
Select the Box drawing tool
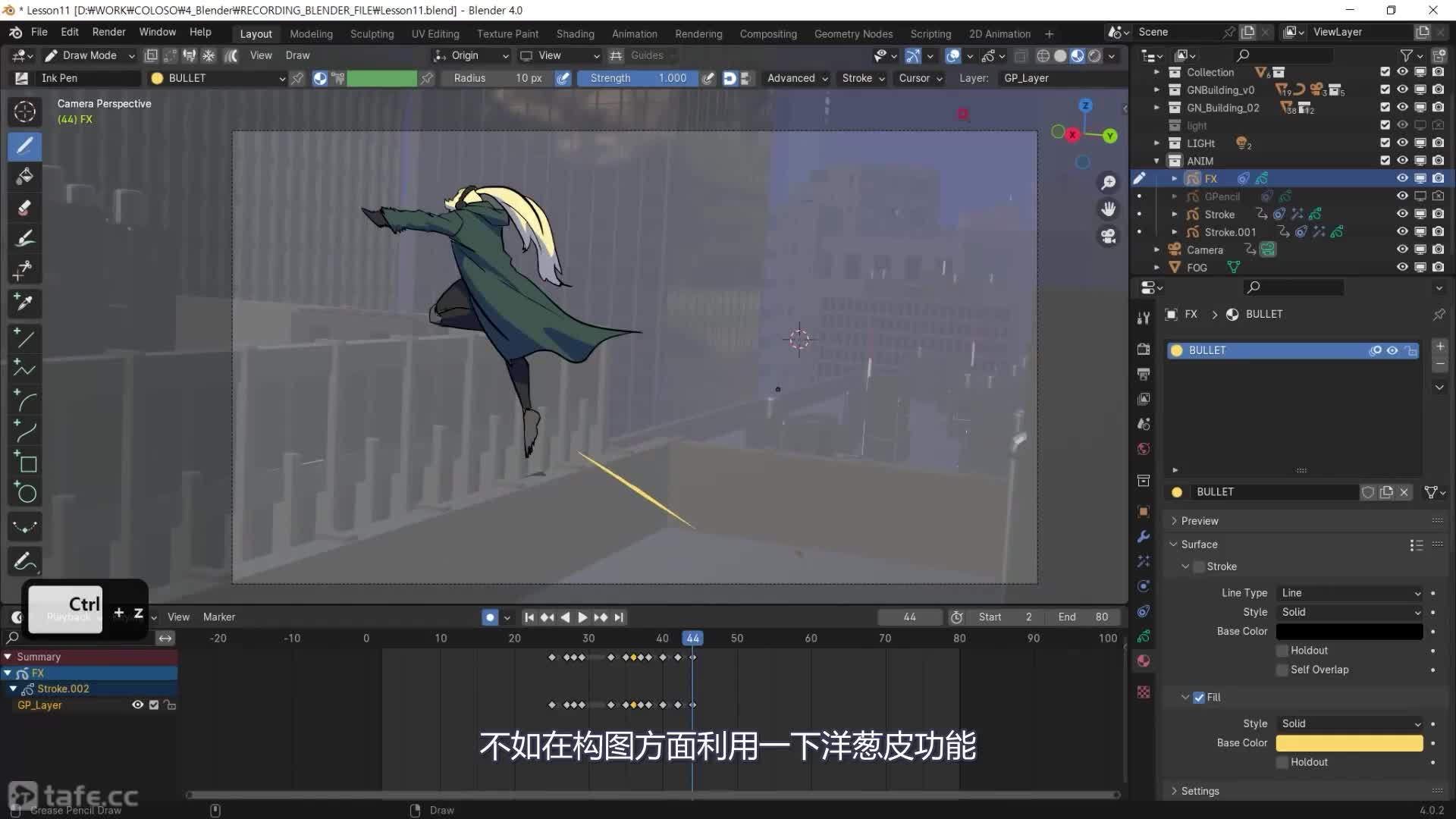[26, 463]
